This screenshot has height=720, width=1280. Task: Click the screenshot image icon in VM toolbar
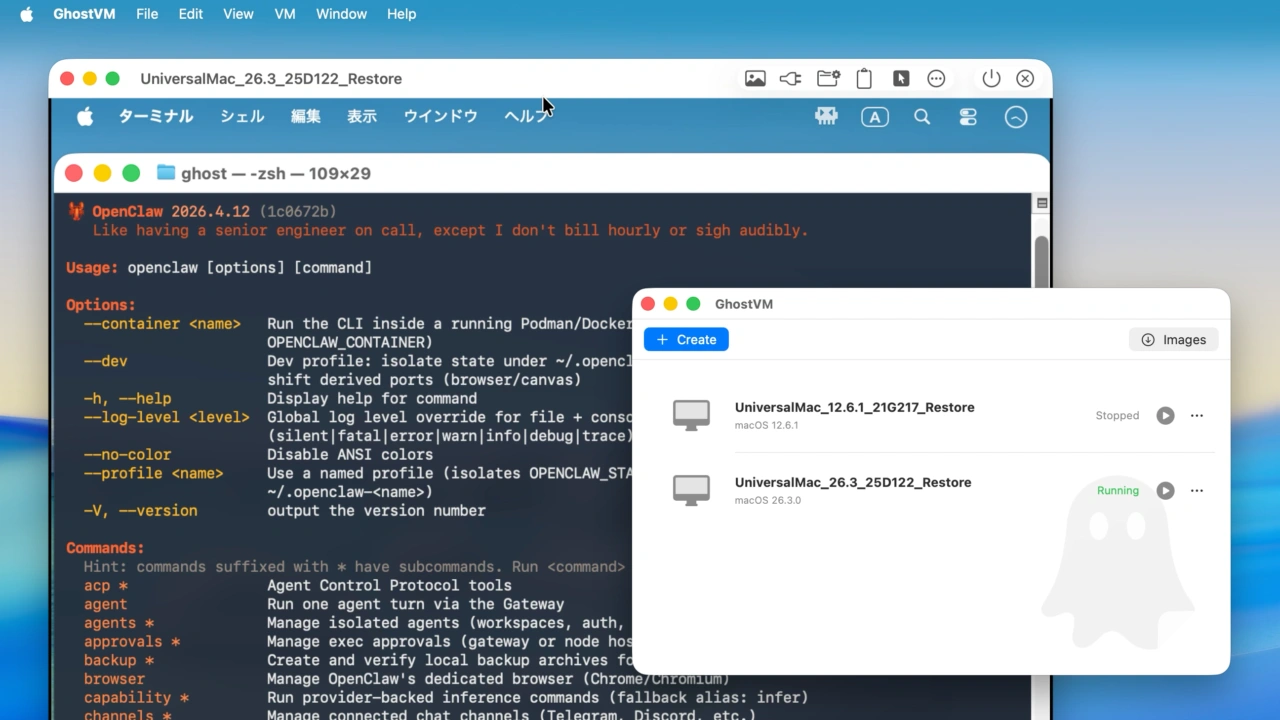[755, 79]
